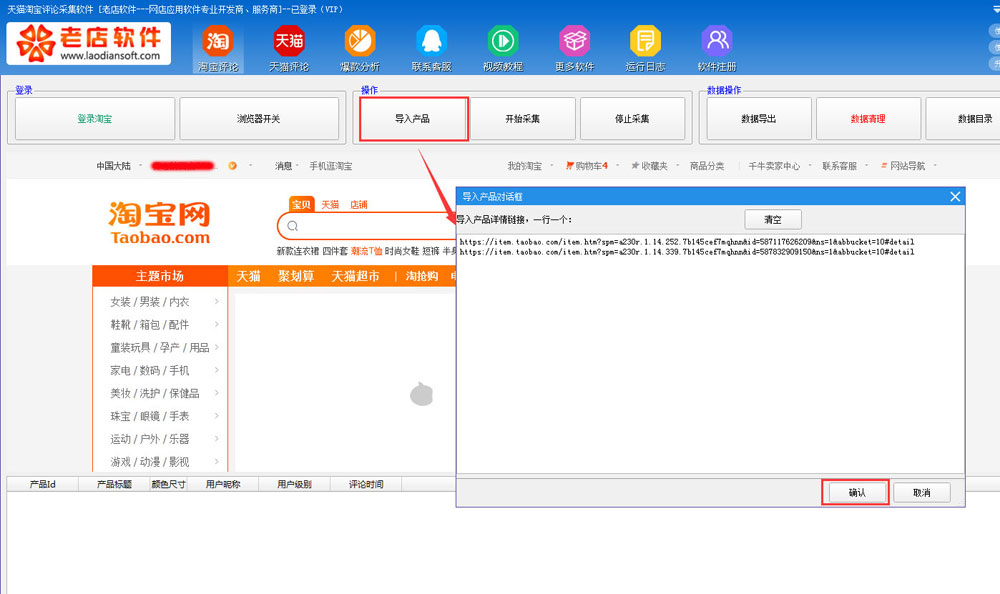This screenshot has height=594, width=1000.
Task: Expand the 童装玩具 / 孕产 / 用品 category chevron
Action: [217, 348]
